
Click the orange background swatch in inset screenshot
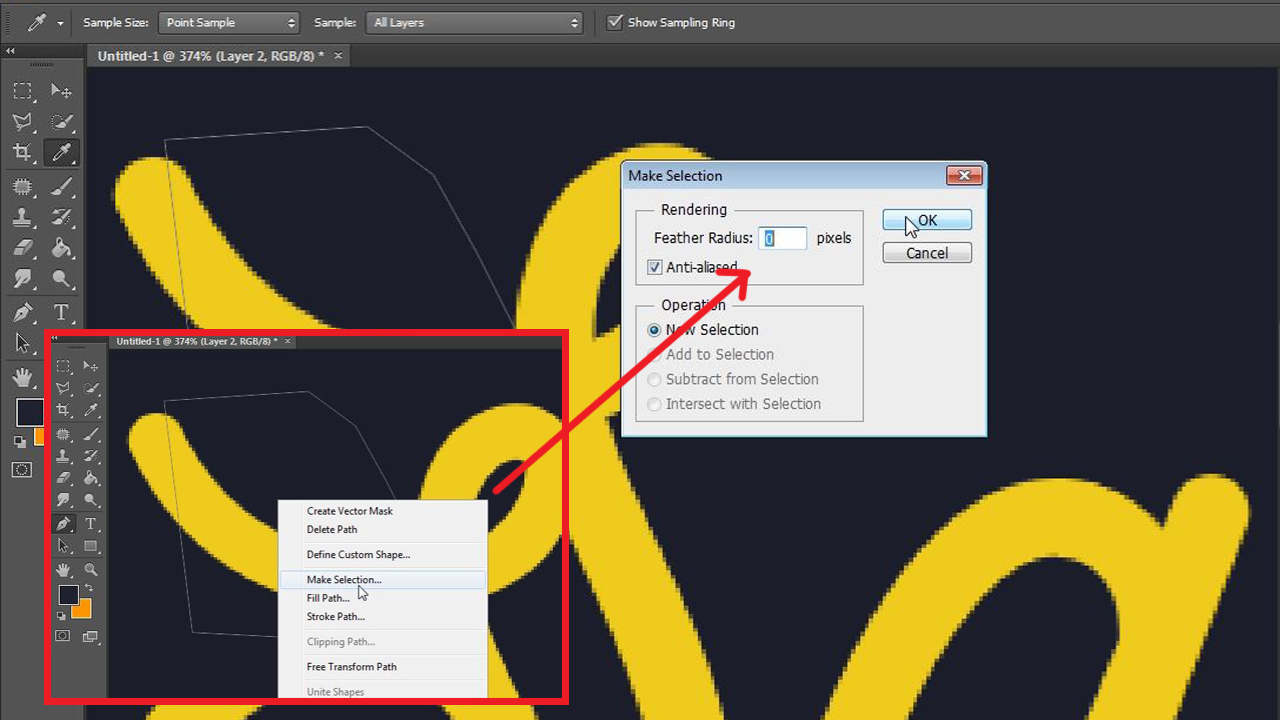point(84,611)
